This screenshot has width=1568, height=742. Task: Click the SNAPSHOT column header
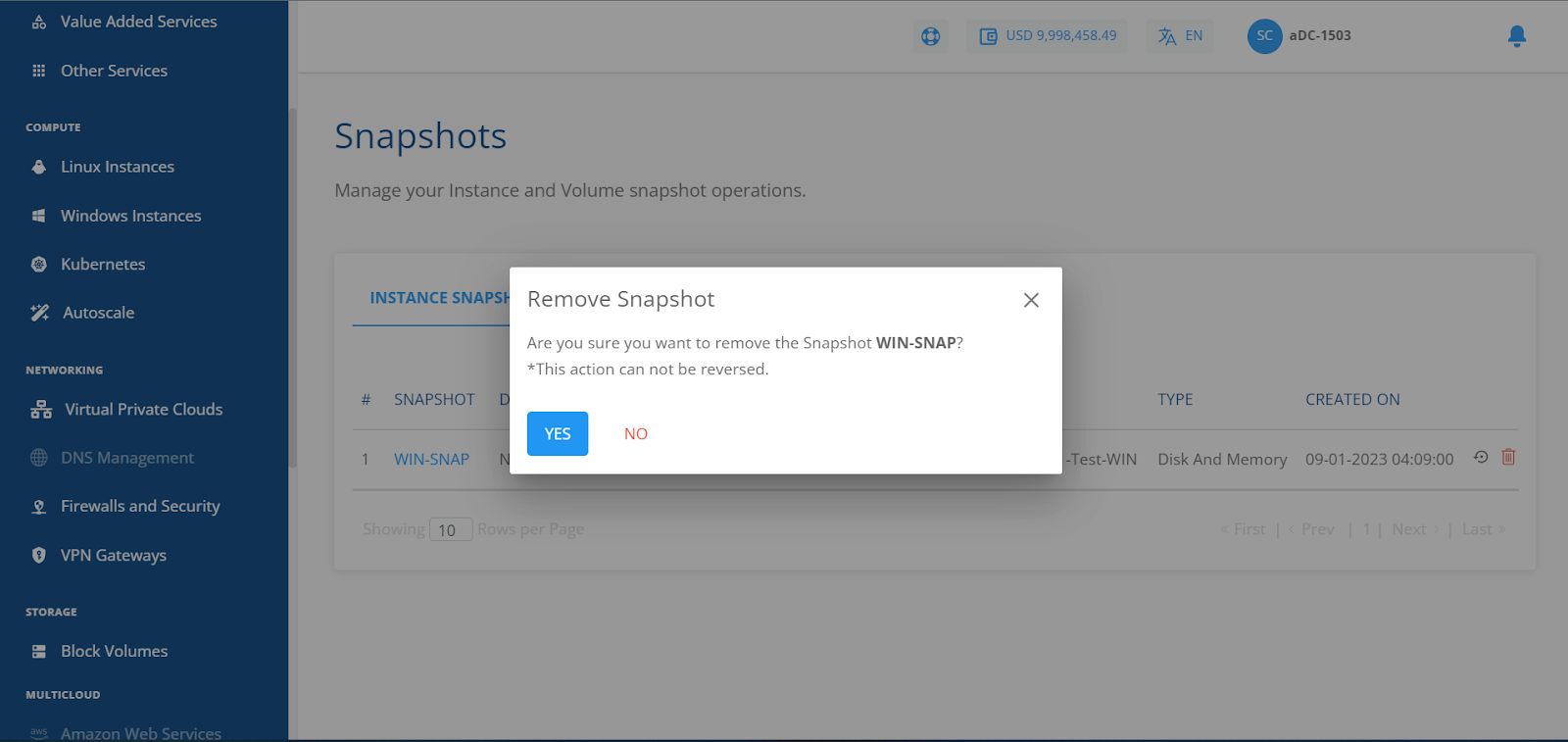click(434, 400)
